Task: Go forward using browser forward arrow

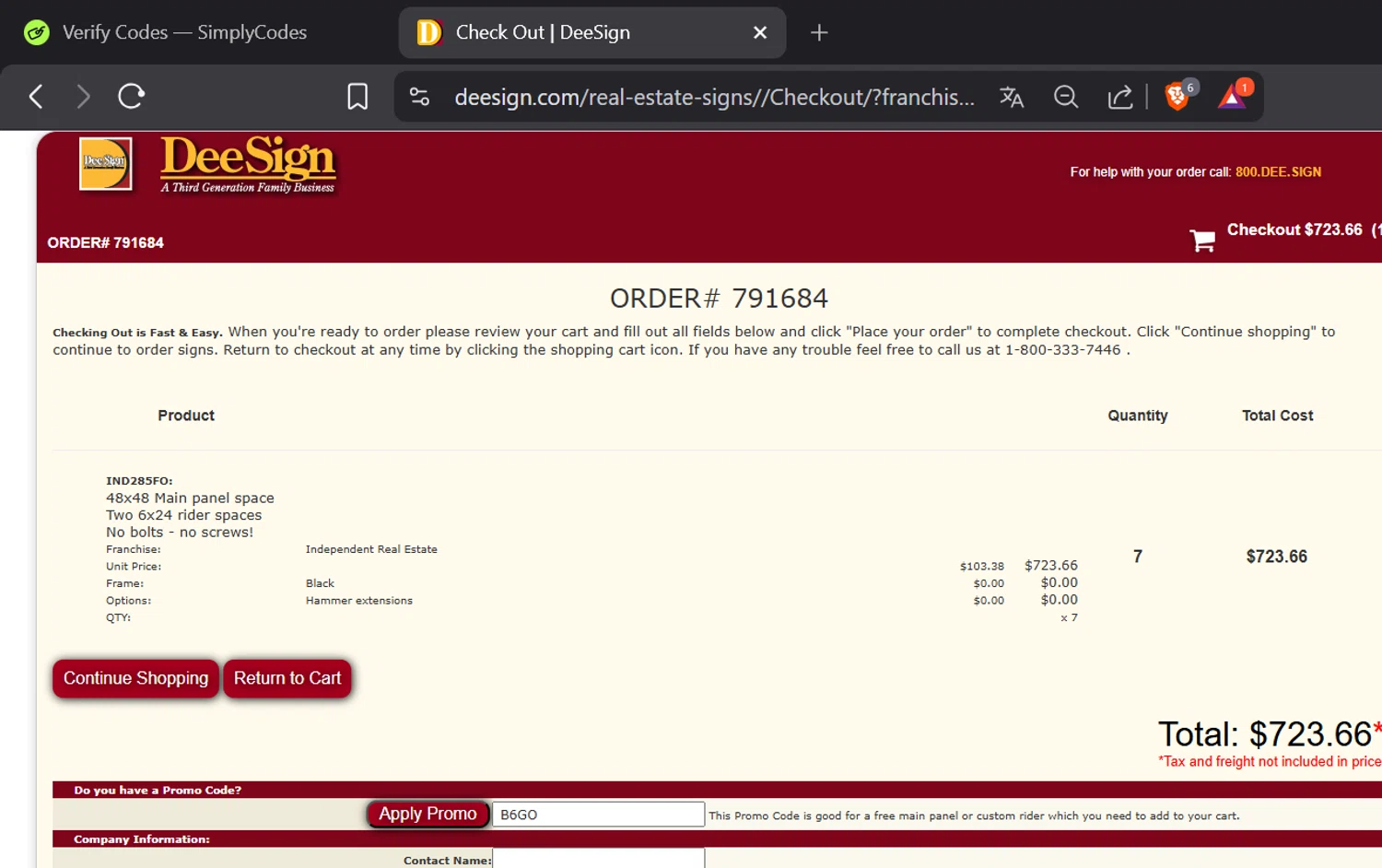Action: click(83, 97)
